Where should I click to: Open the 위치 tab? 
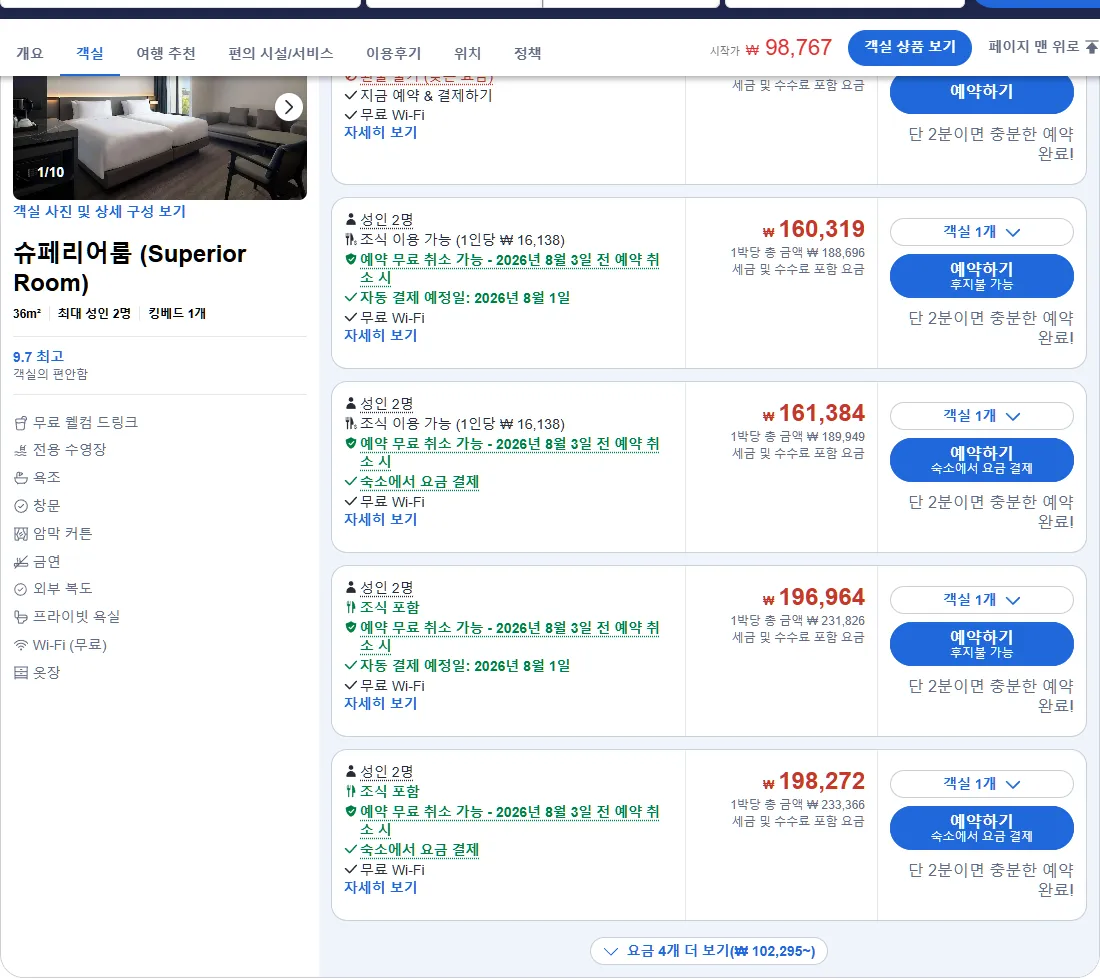point(467,53)
